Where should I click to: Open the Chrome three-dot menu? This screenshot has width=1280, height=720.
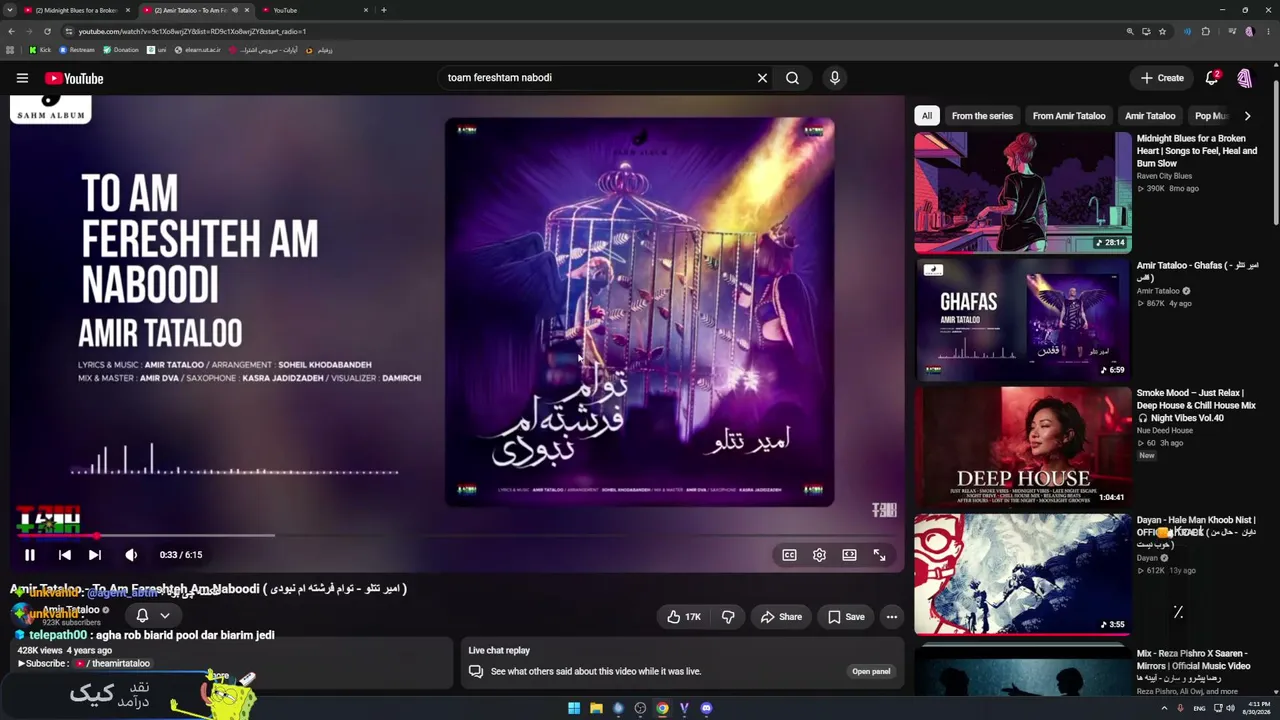click(1270, 31)
